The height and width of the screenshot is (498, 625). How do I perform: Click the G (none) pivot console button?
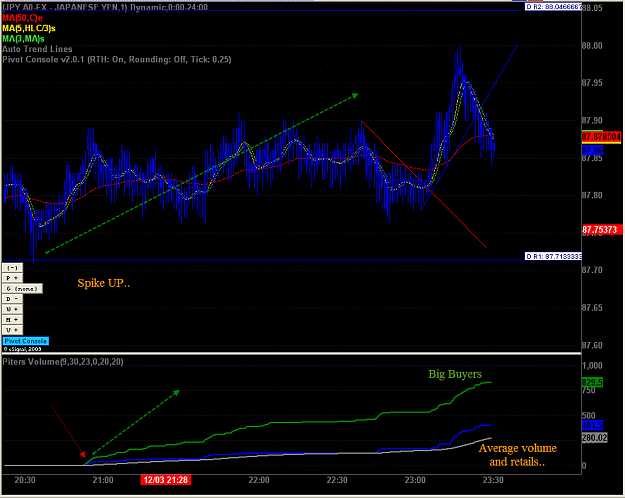tap(22, 289)
